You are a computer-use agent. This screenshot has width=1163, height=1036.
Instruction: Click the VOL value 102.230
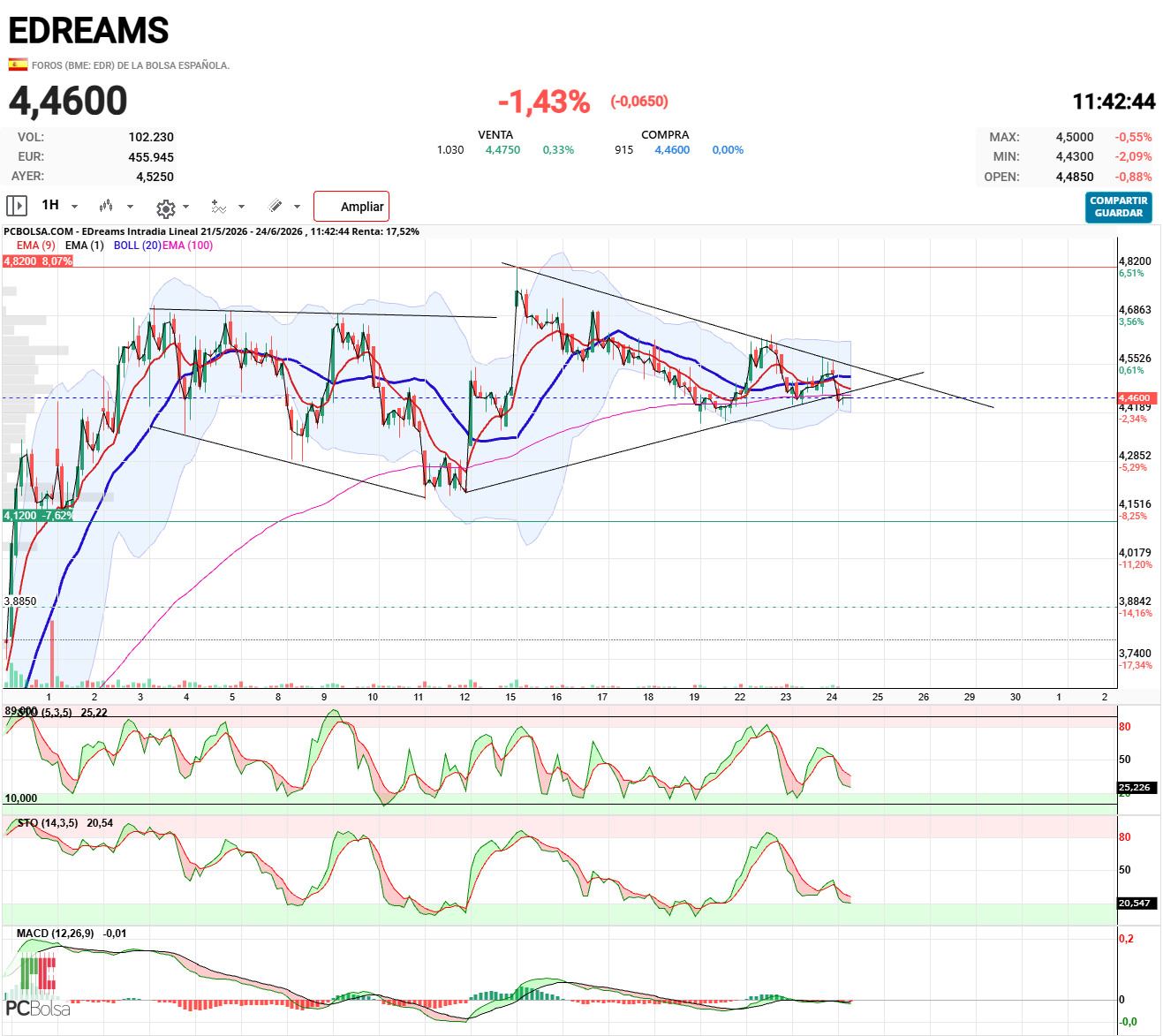click(x=151, y=137)
